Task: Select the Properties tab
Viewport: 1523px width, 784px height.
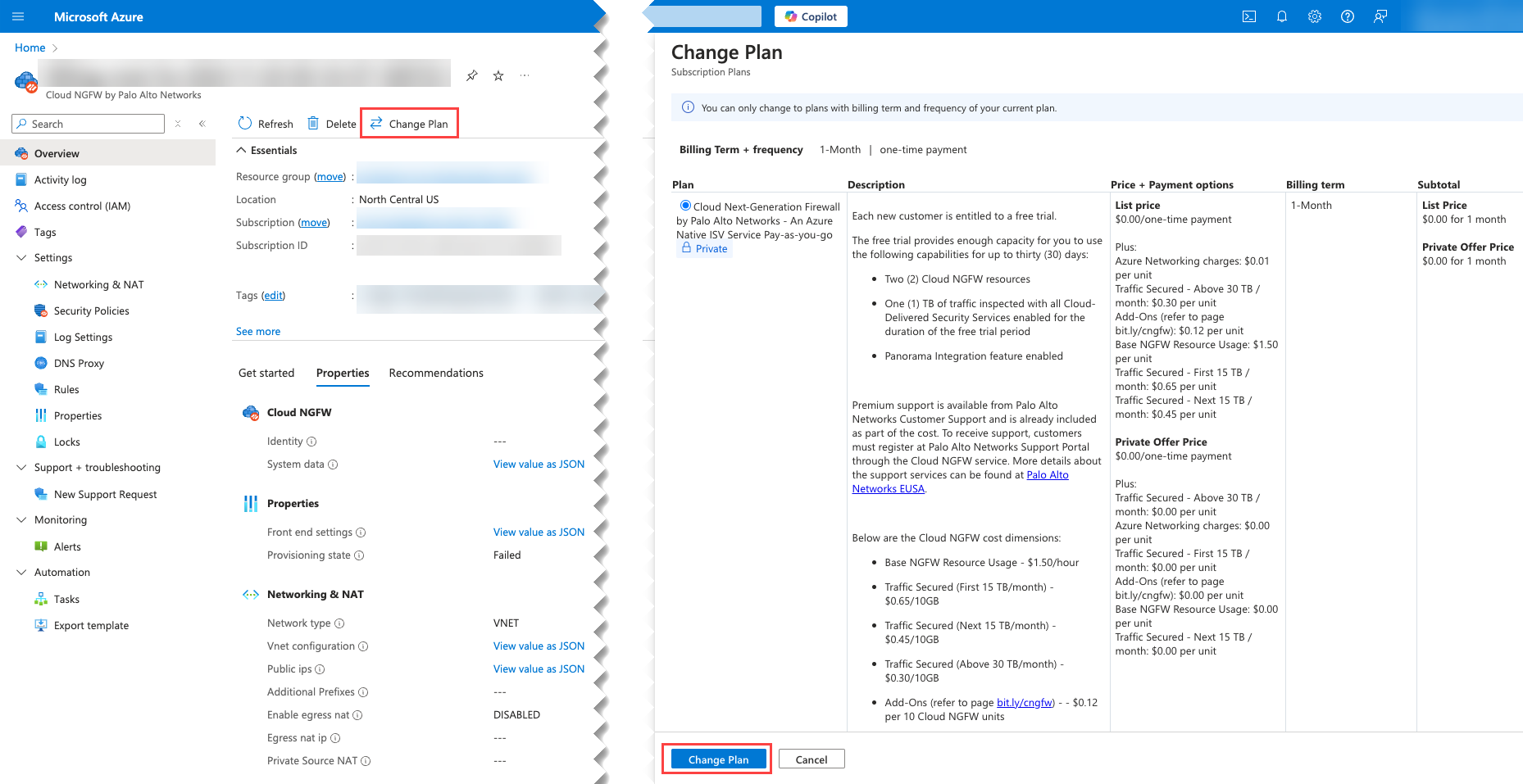Action: (x=343, y=373)
